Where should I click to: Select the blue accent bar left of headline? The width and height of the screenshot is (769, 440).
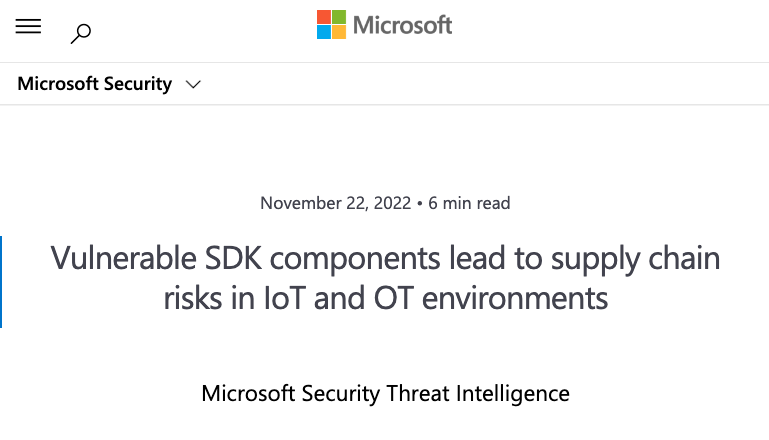tap(1, 281)
